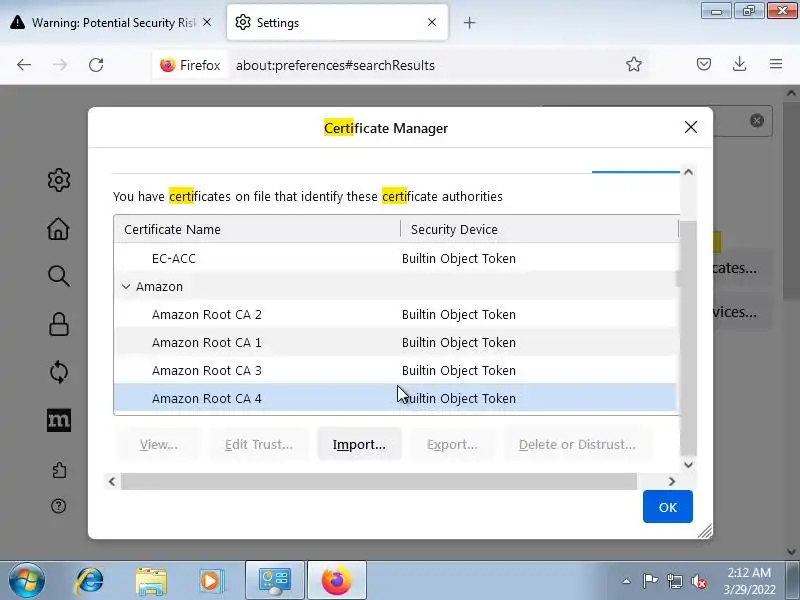Click the Edit Trust... button
Screen dimensions: 800x600
259,444
